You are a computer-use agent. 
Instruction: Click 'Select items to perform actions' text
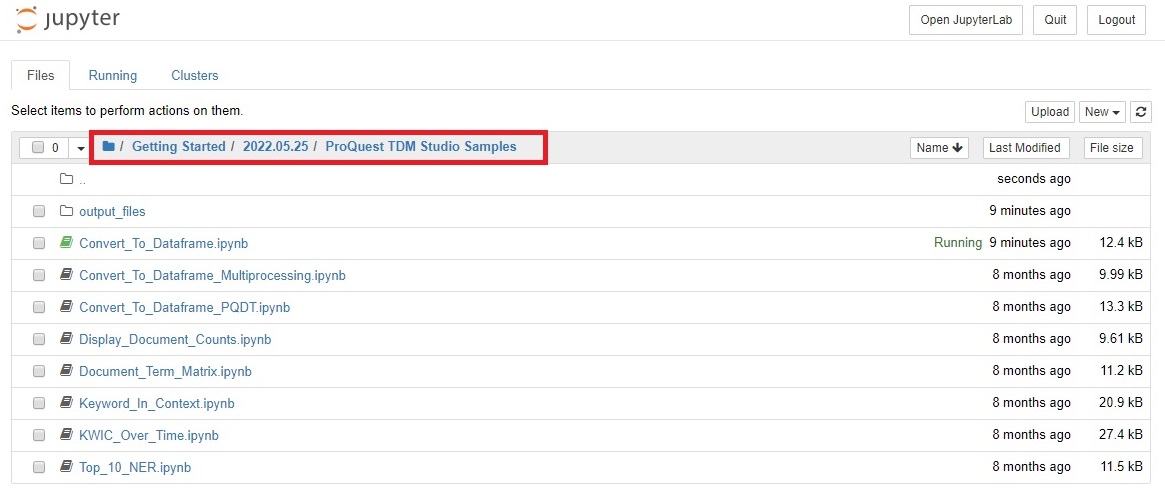pyautogui.click(x=127, y=111)
